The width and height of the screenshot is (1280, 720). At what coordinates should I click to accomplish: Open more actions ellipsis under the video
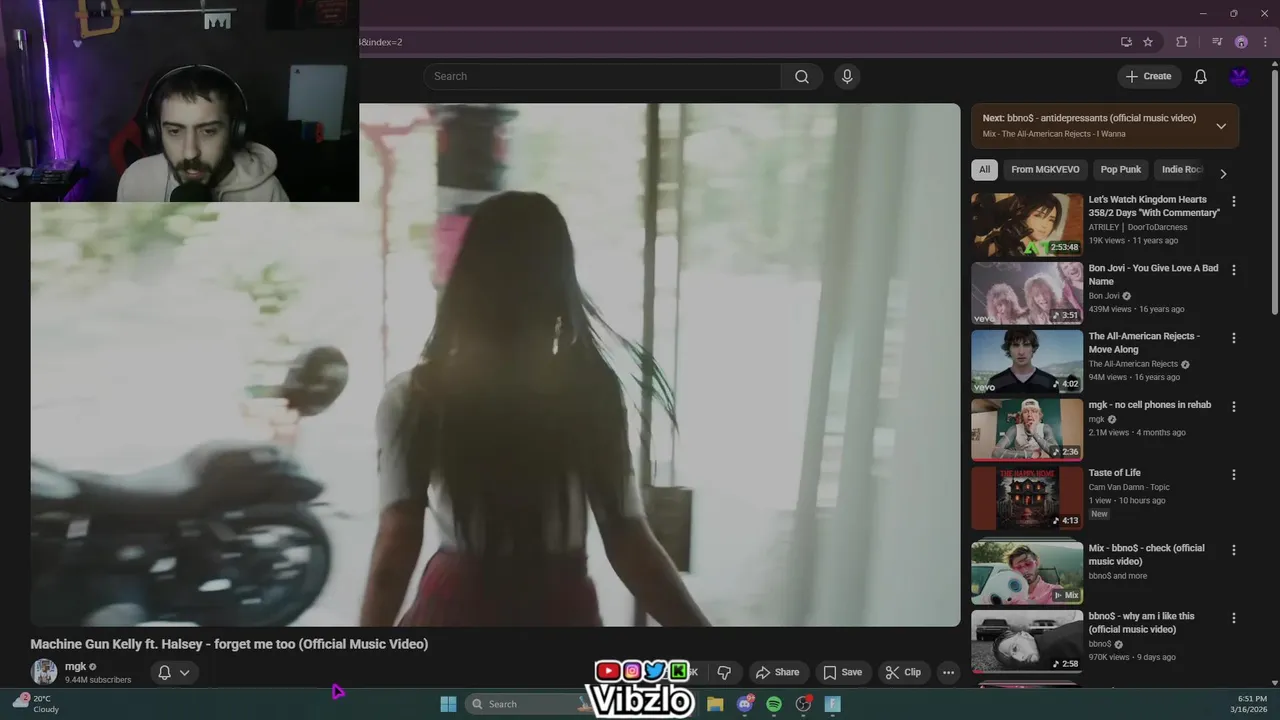pyautogui.click(x=948, y=672)
